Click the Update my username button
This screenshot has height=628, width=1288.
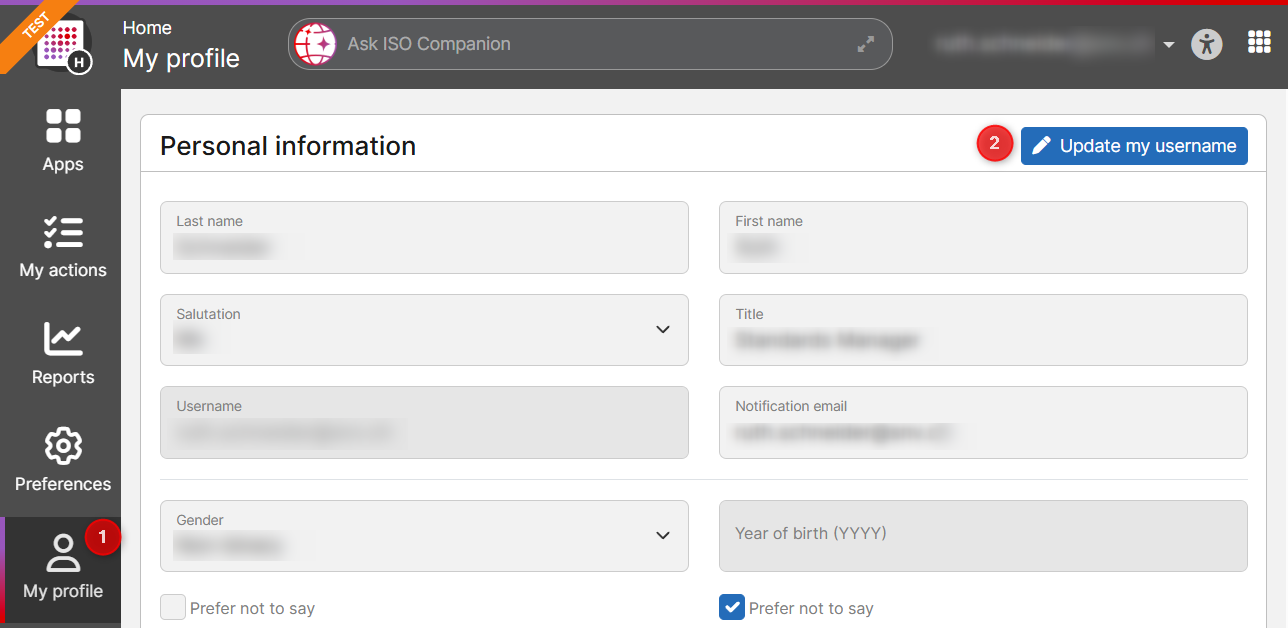coord(1133,146)
